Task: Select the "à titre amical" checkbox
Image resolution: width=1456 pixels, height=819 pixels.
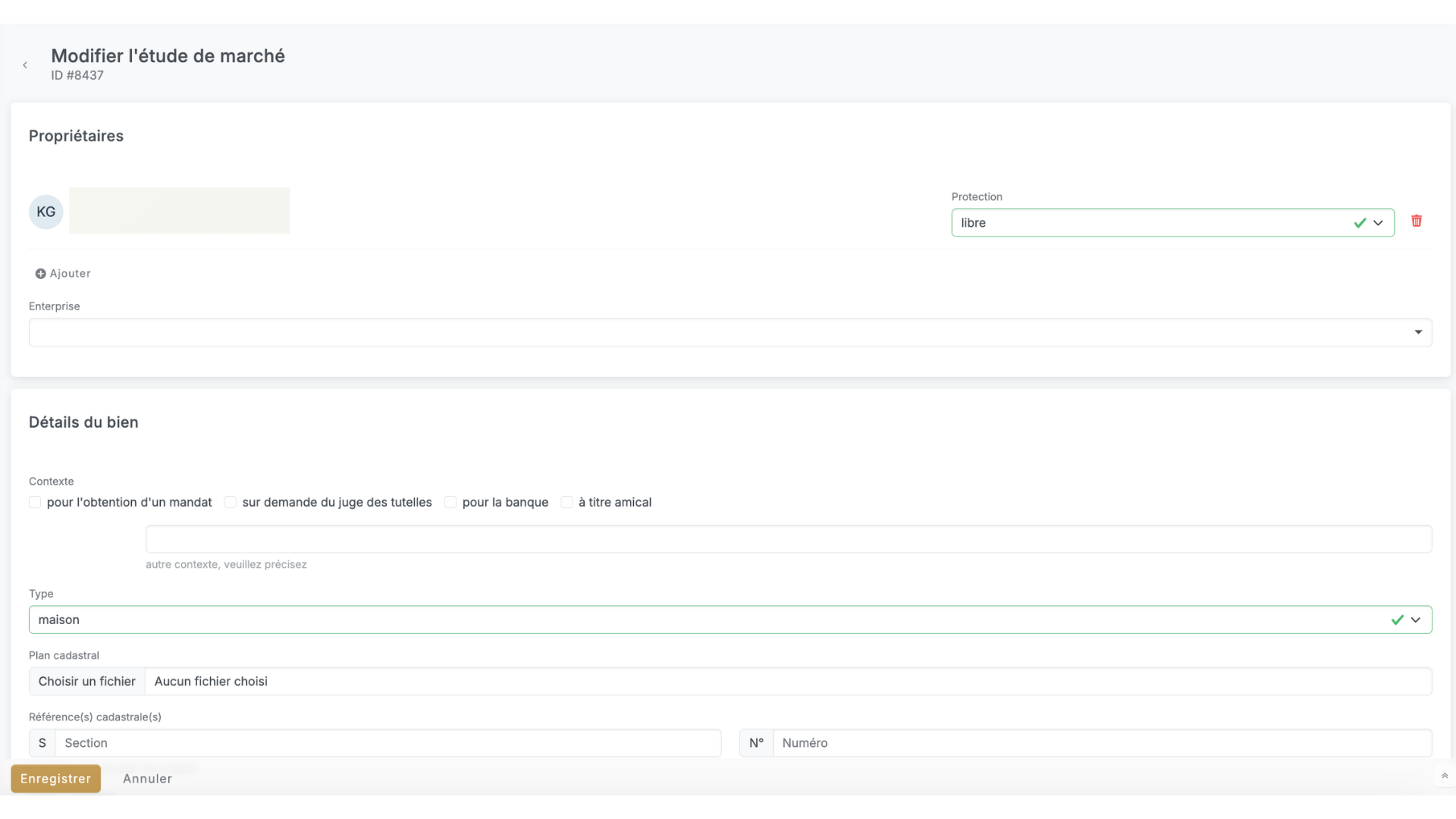Action: tap(566, 502)
